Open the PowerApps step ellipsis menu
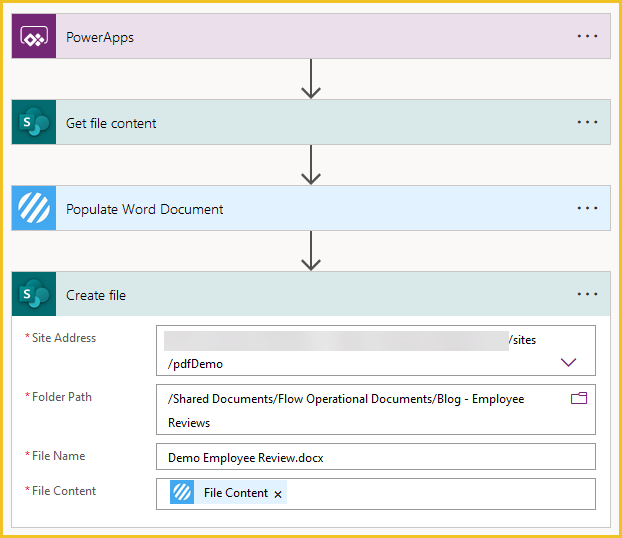Screen dimensions: 622x538 click(x=587, y=36)
